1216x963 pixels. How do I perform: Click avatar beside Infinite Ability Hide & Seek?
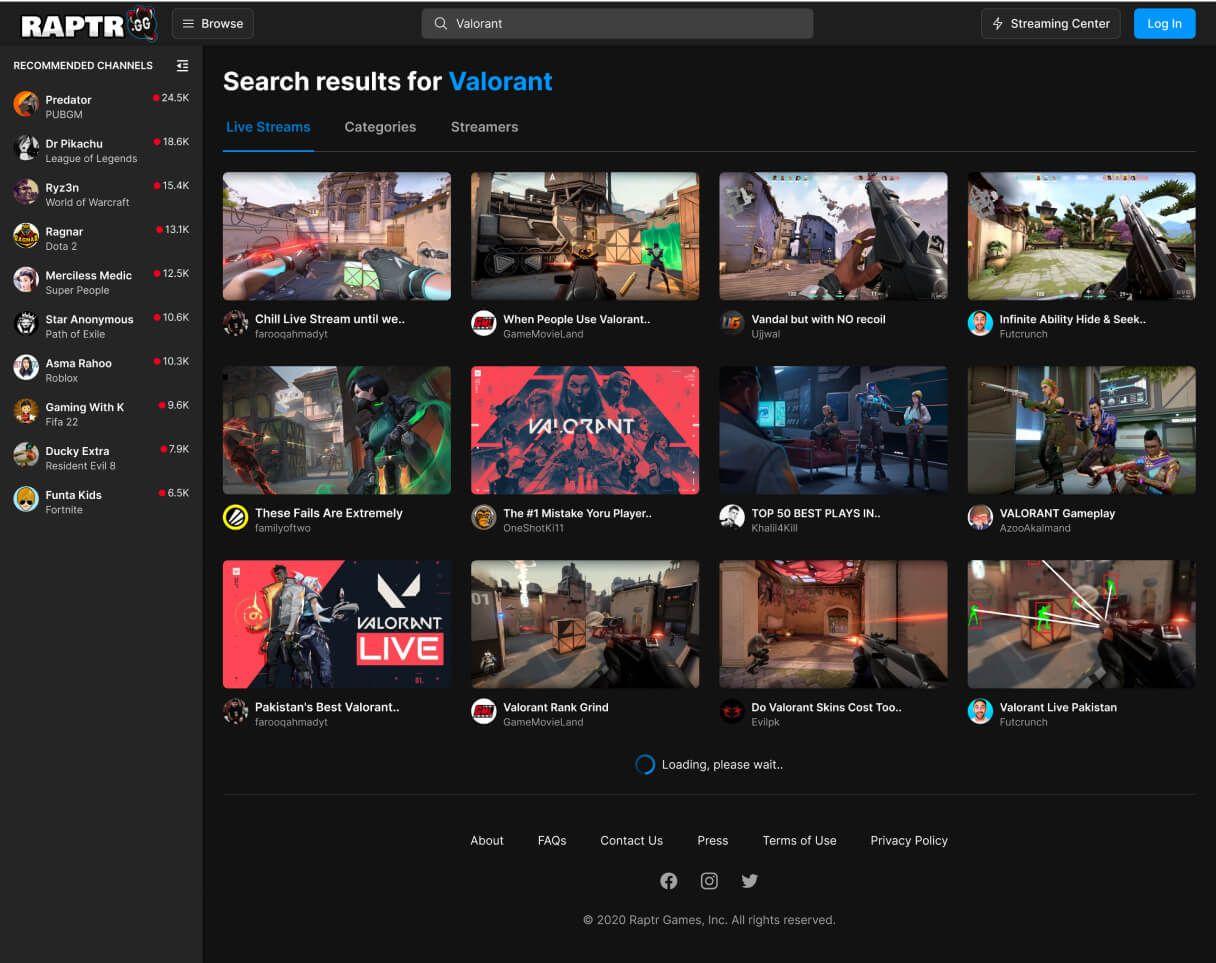980,323
